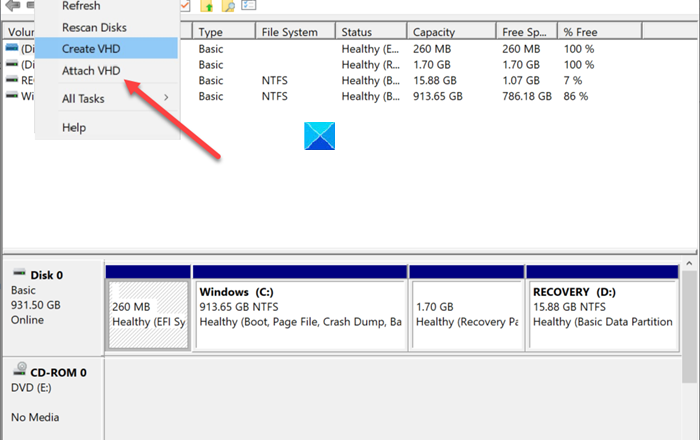Screen dimensions: 700x440
Task: Click NTFS in the 913.65 GB row
Action: click(275, 96)
